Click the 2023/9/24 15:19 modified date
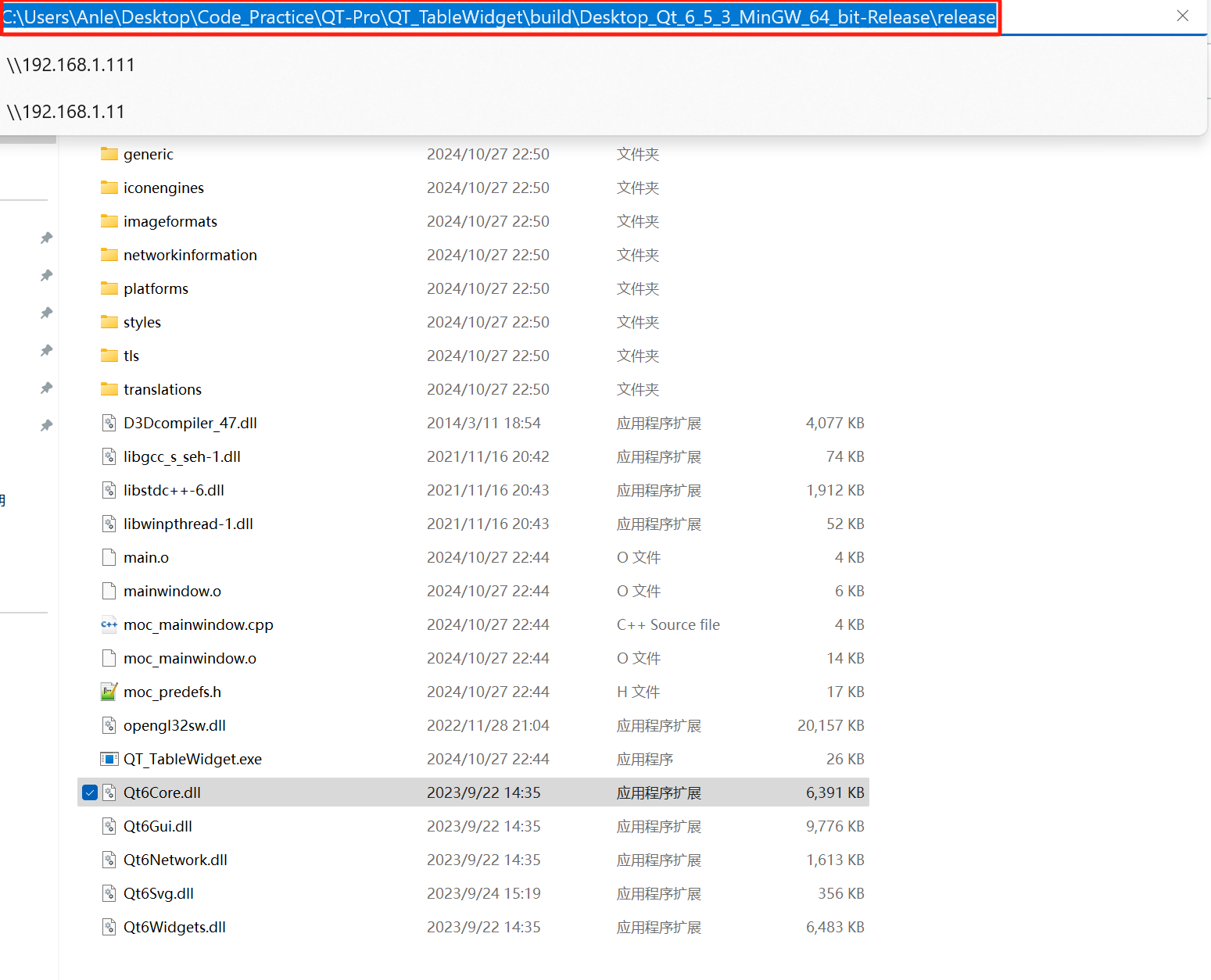The image size is (1211, 980). tap(484, 893)
